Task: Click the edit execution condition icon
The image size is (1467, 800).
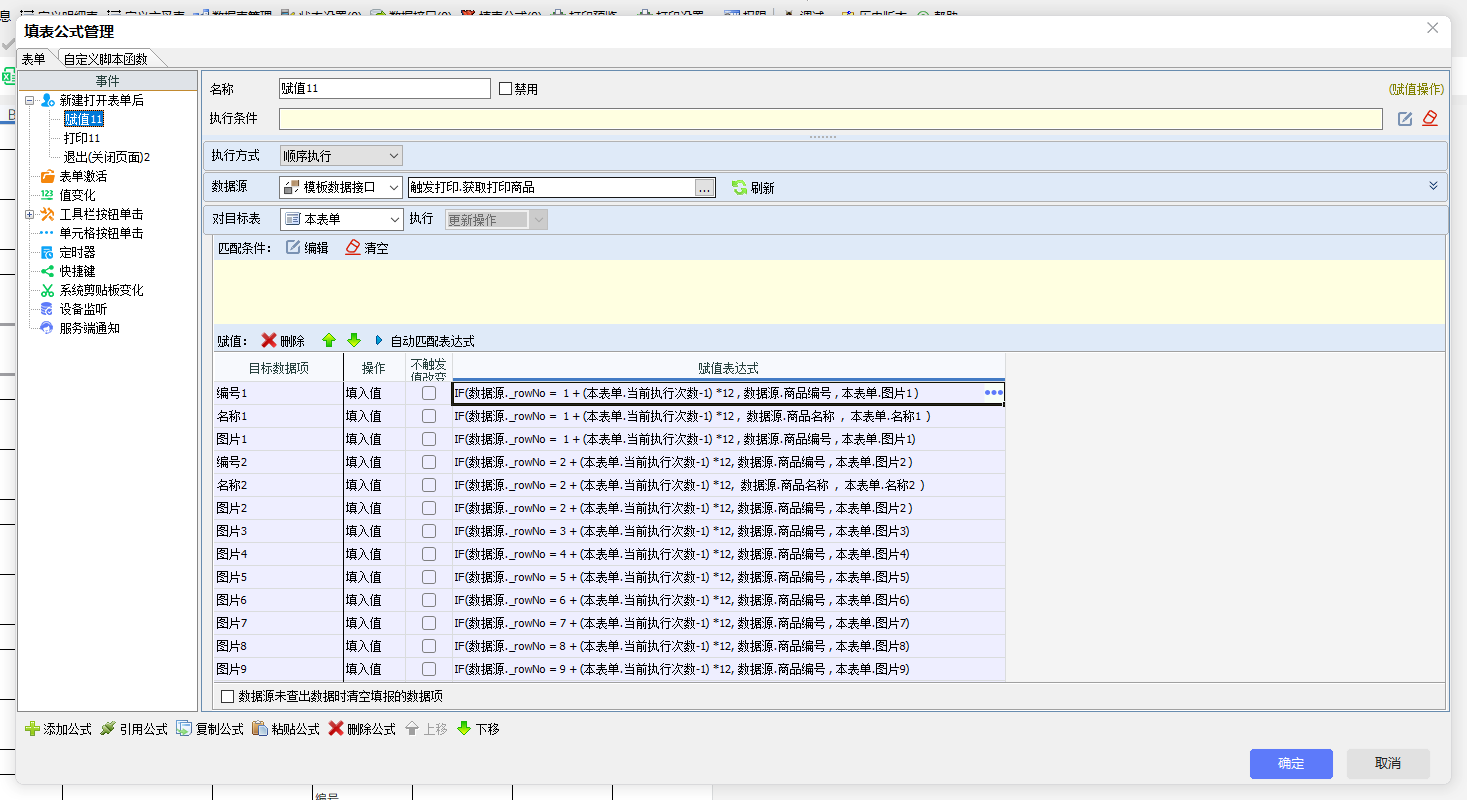Action: click(1405, 119)
